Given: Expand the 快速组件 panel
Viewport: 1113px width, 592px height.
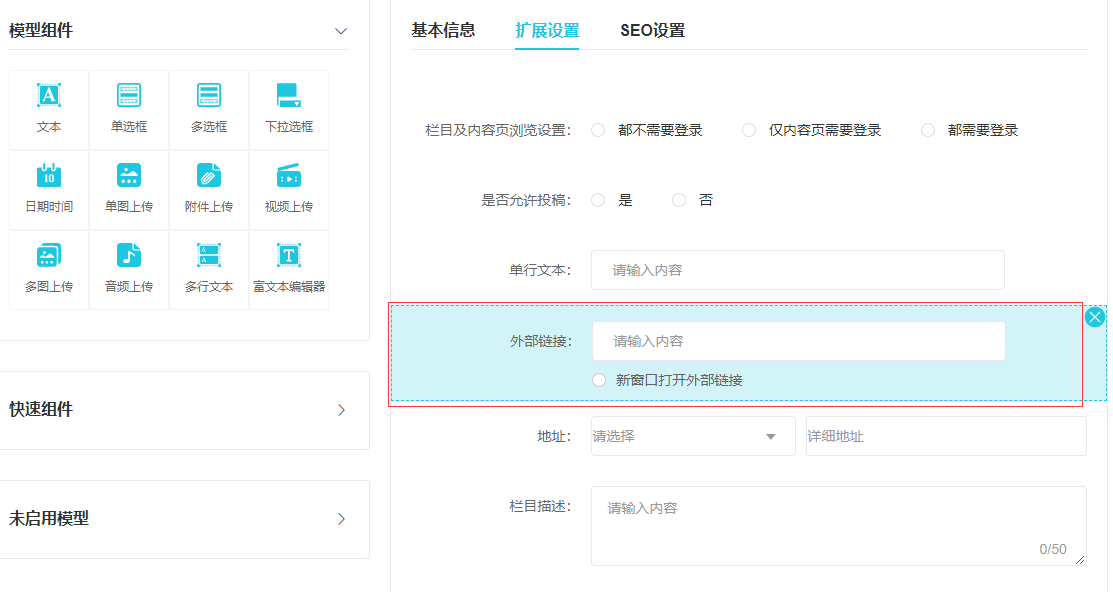Looking at the screenshot, I should 341,410.
